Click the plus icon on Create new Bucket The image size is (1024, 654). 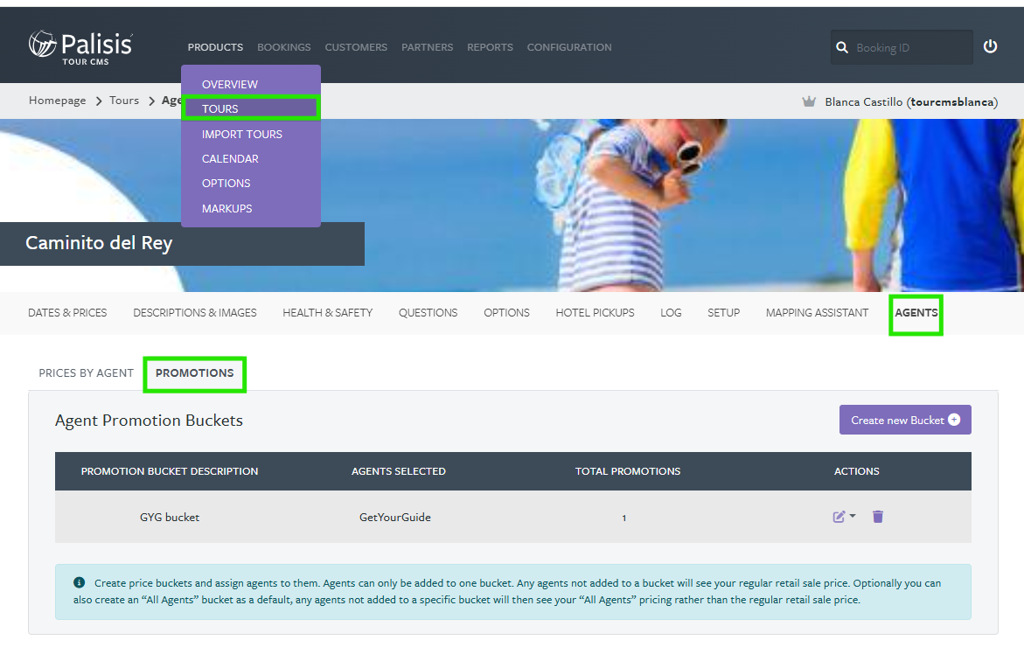(x=953, y=419)
